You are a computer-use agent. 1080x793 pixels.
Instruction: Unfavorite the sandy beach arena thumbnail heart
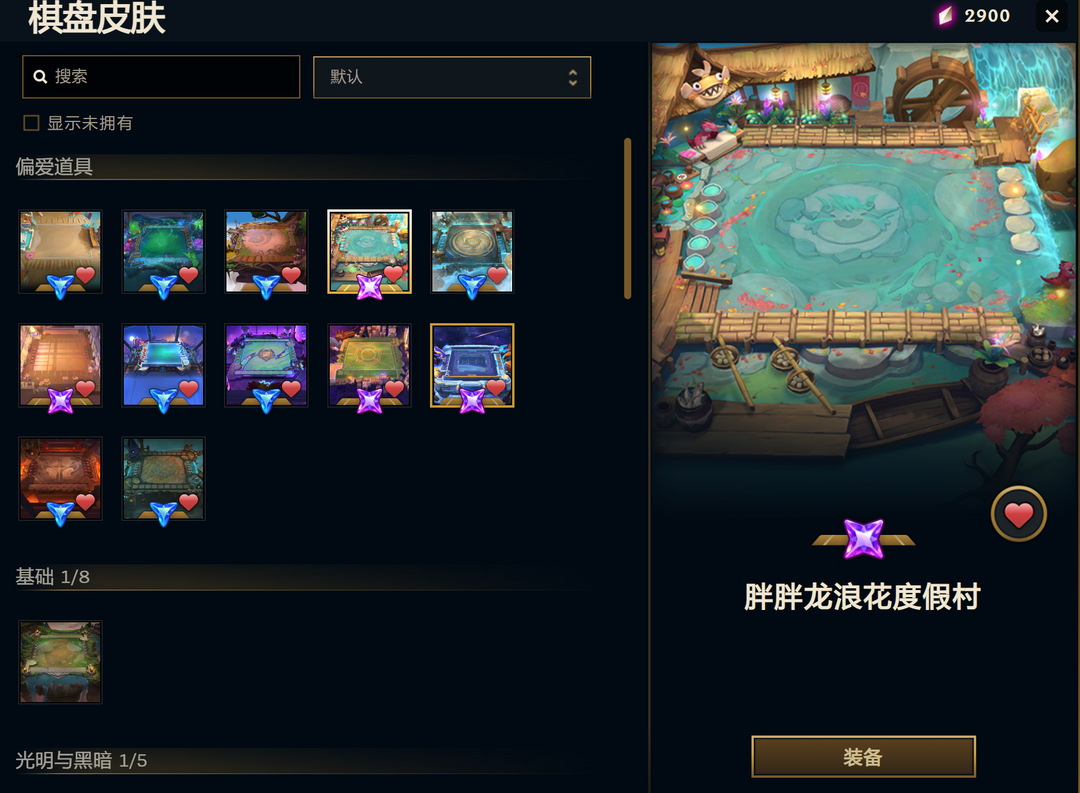coord(85,275)
